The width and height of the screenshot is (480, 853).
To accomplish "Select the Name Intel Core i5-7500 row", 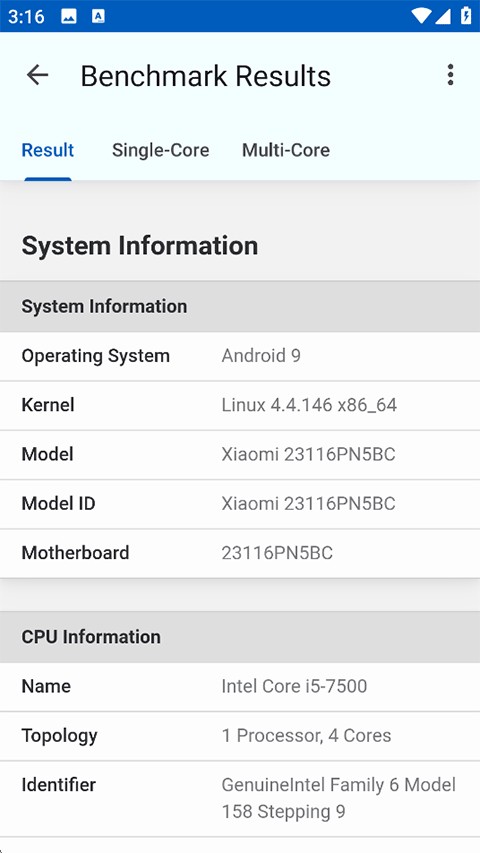I will pyautogui.click(x=240, y=687).
